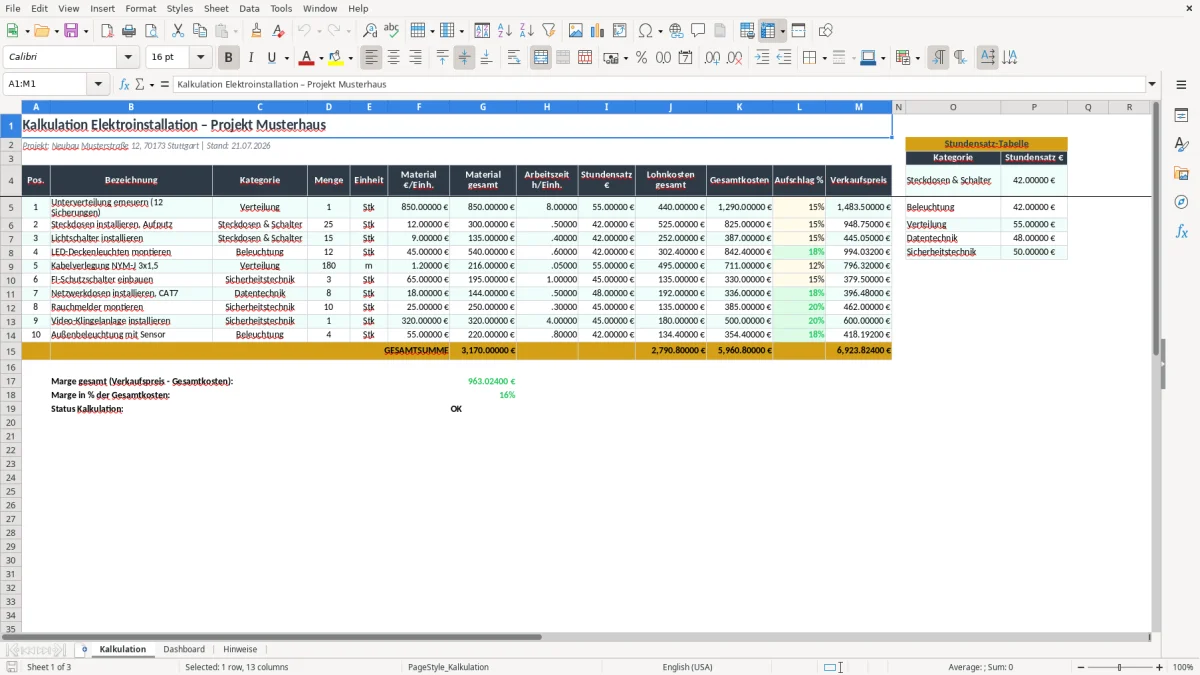This screenshot has height=675, width=1200.
Task: Toggle Left-To-Right text direction
Action: (x=938, y=58)
